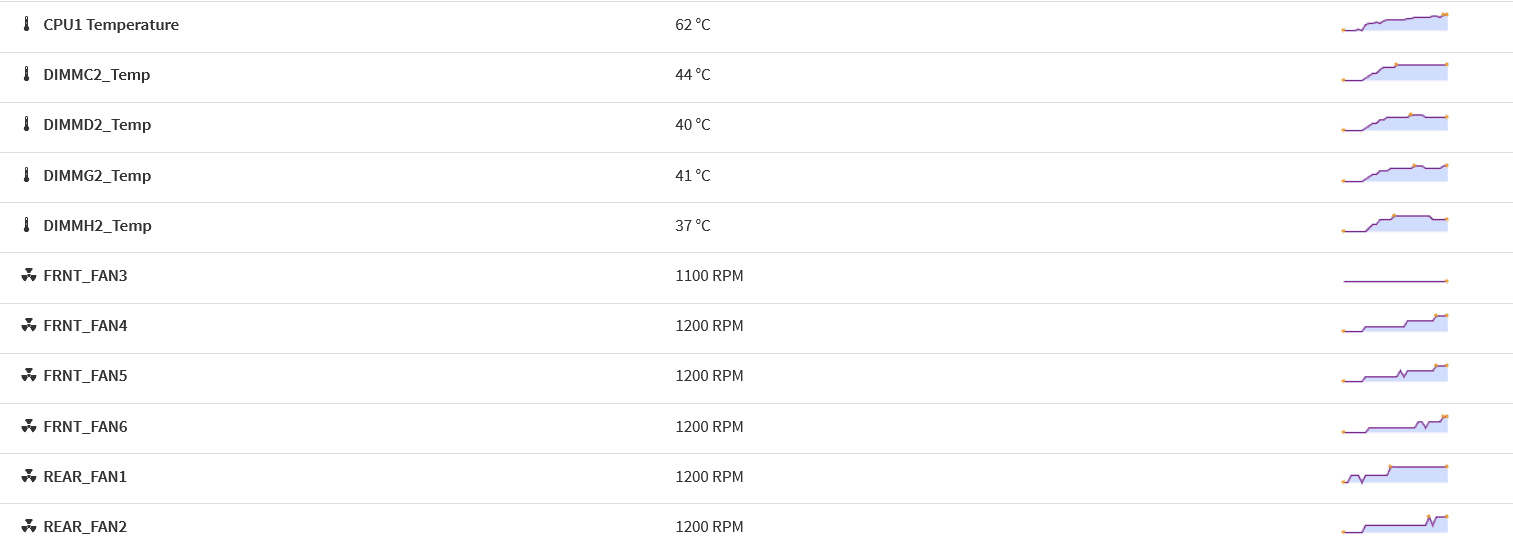The width and height of the screenshot is (1513, 554).
Task: Click the FRNT_FAN5 fan icon
Action: click(28, 376)
